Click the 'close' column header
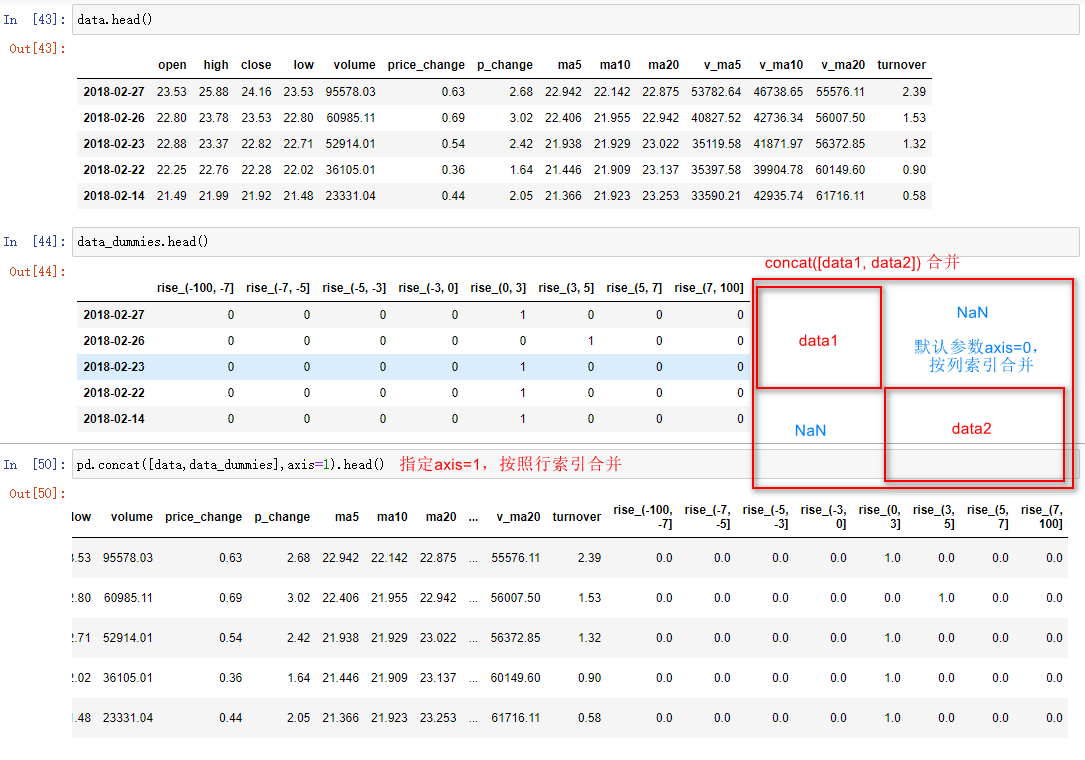The height and width of the screenshot is (760, 1085). click(256, 64)
